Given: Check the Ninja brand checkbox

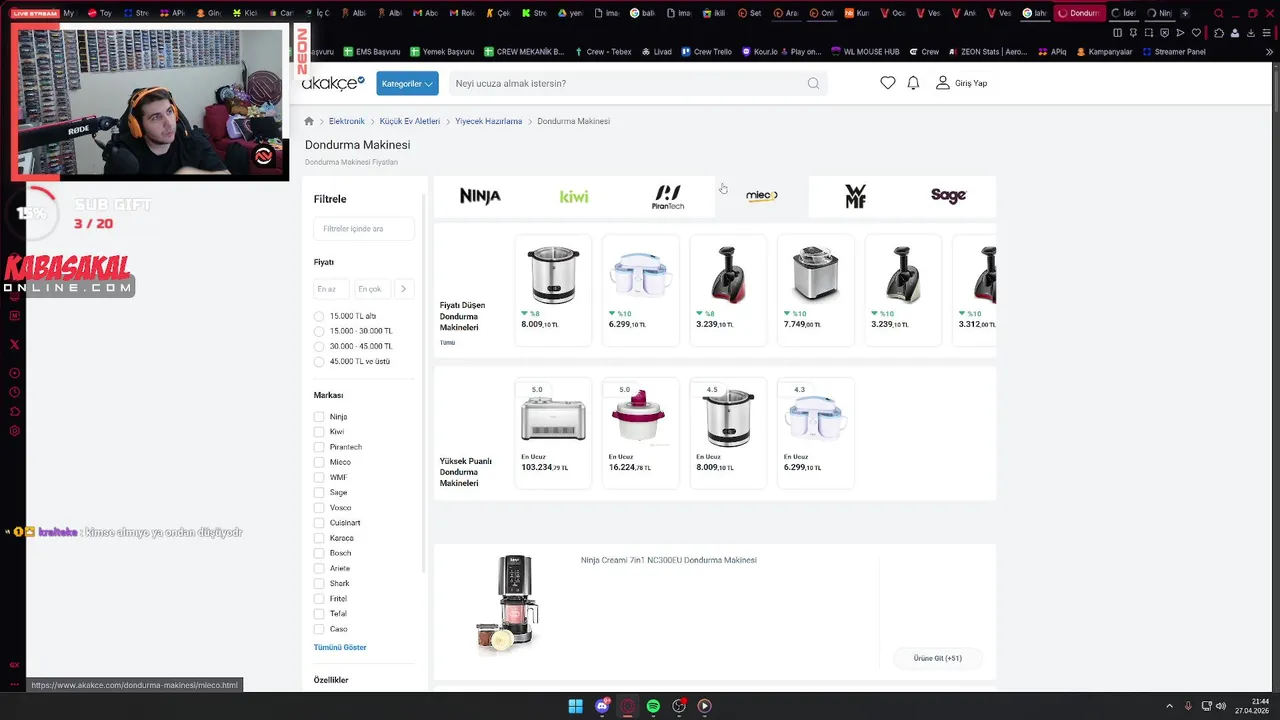Looking at the screenshot, I should 319,417.
